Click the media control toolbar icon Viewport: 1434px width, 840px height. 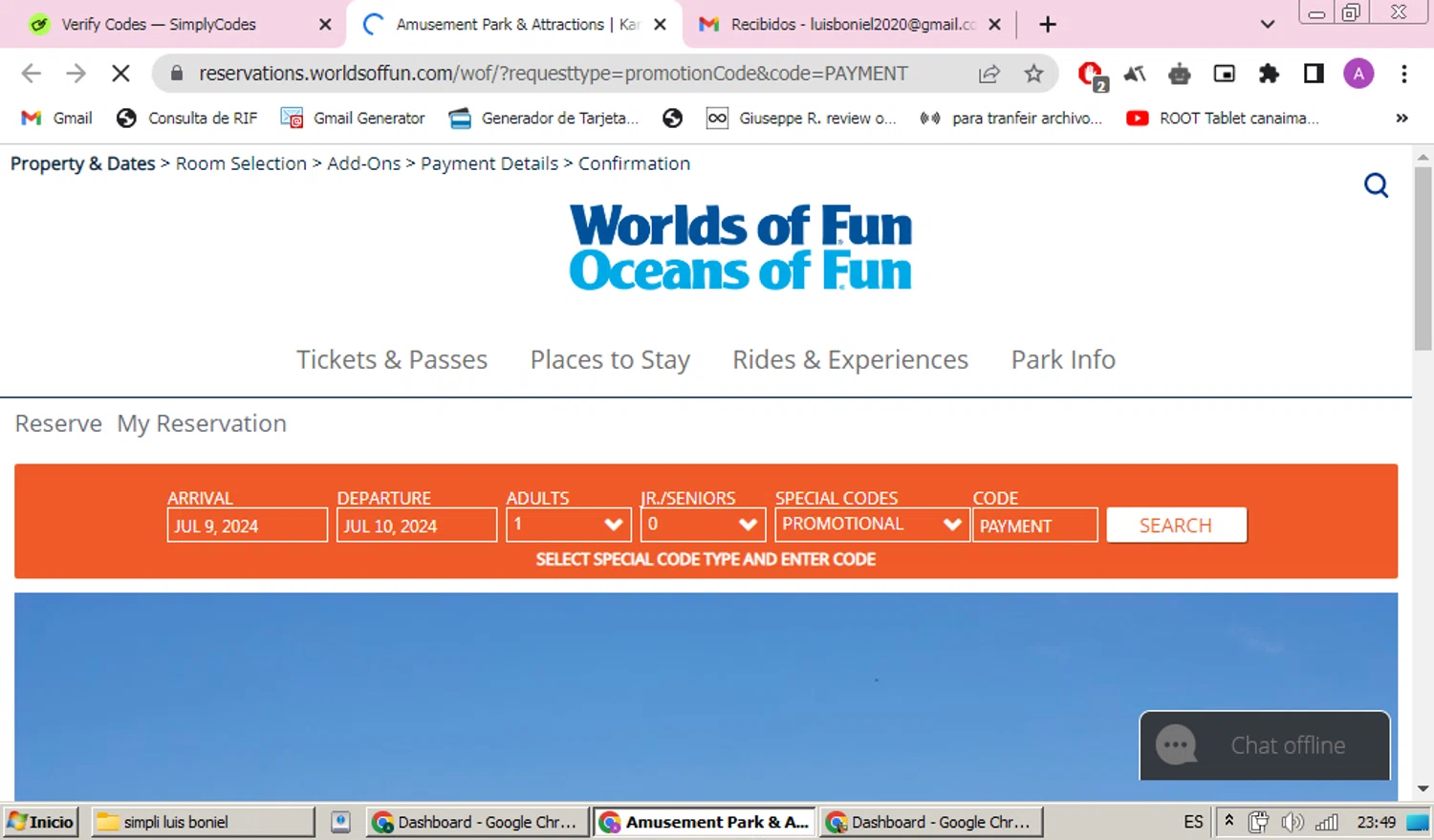(1224, 74)
